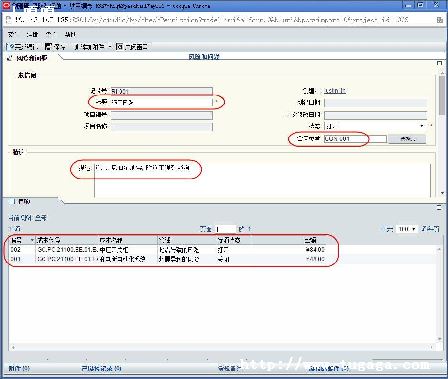Image resolution: width=448 pixels, height=379 pixels.
Task: Click the button next to CON 001 field
Action: point(407,139)
